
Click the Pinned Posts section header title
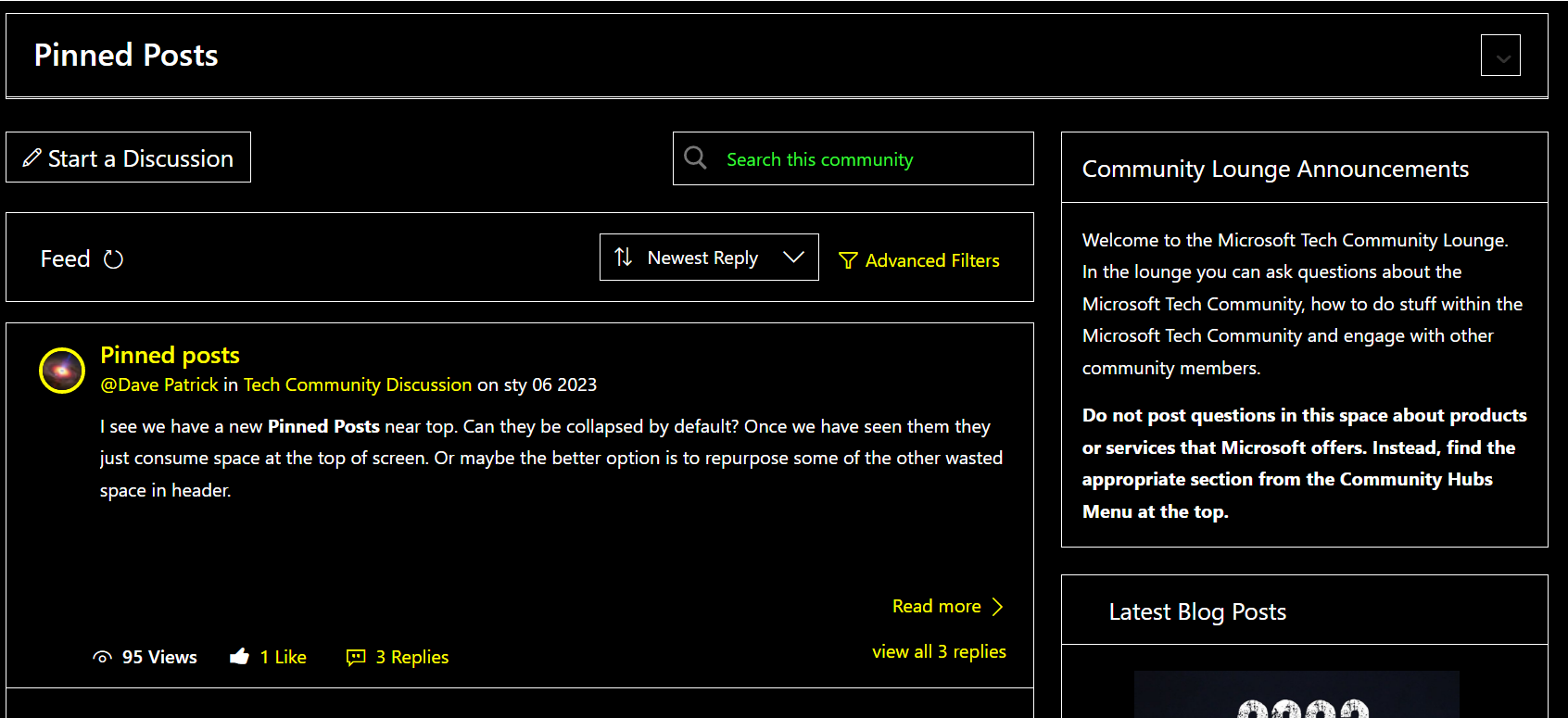126,55
